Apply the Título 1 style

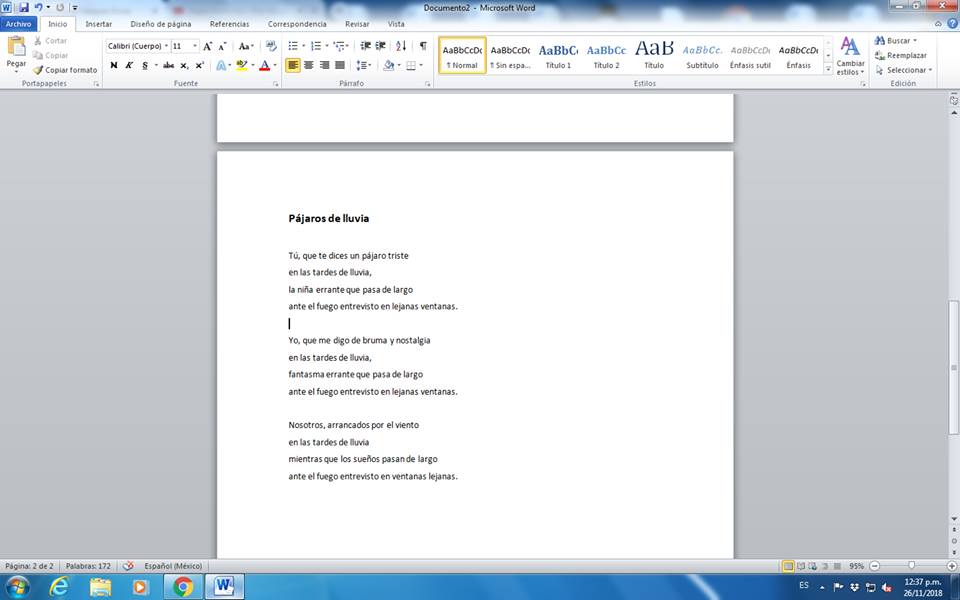click(558, 54)
